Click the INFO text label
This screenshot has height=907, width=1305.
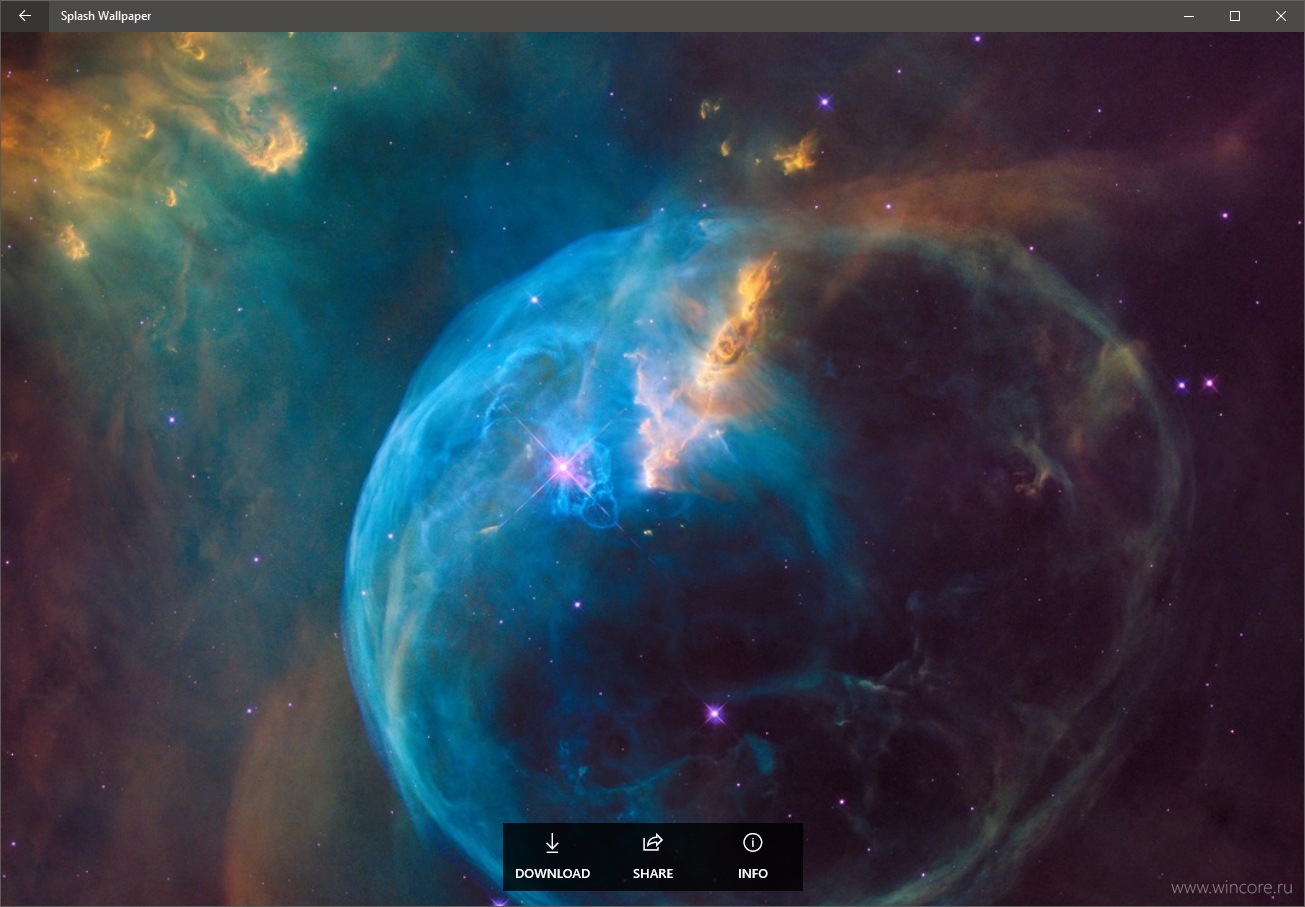coord(753,874)
